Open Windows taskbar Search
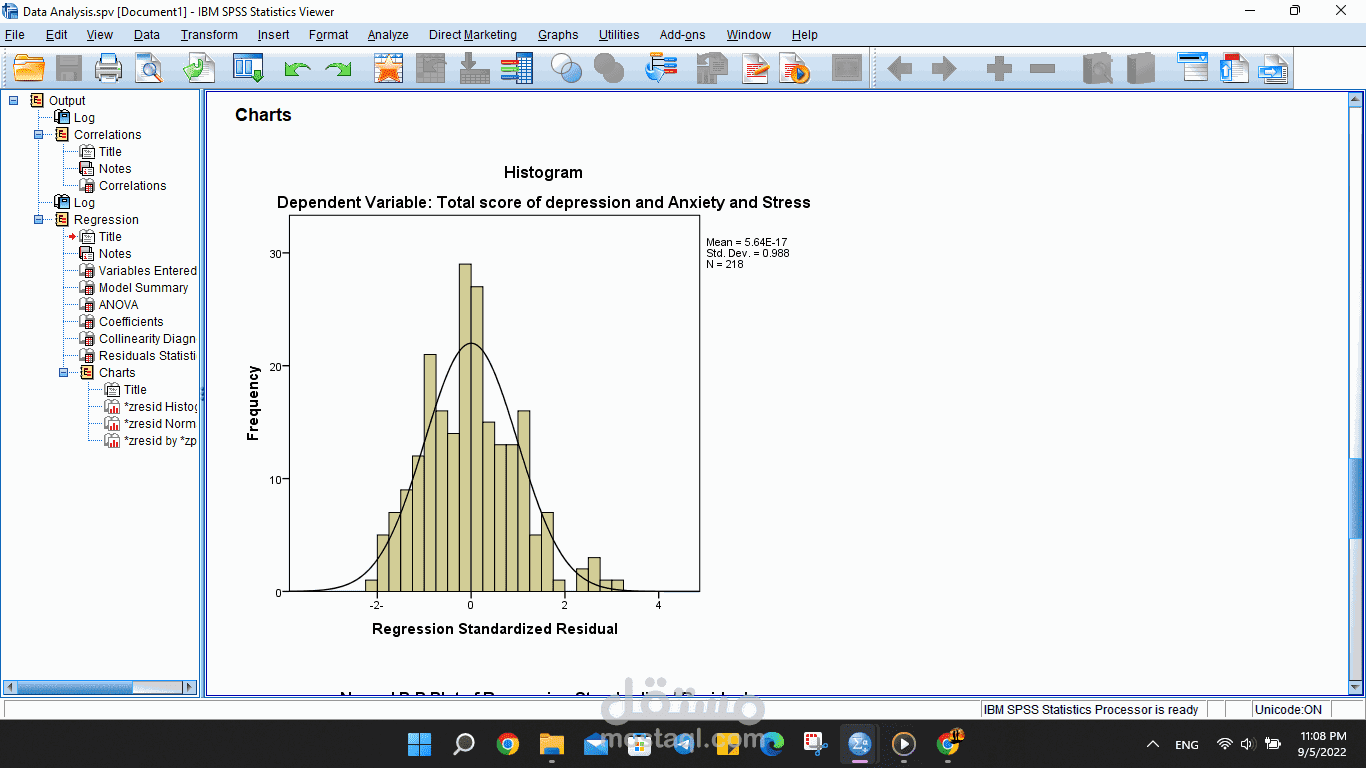The image size is (1366, 768). coord(464,744)
